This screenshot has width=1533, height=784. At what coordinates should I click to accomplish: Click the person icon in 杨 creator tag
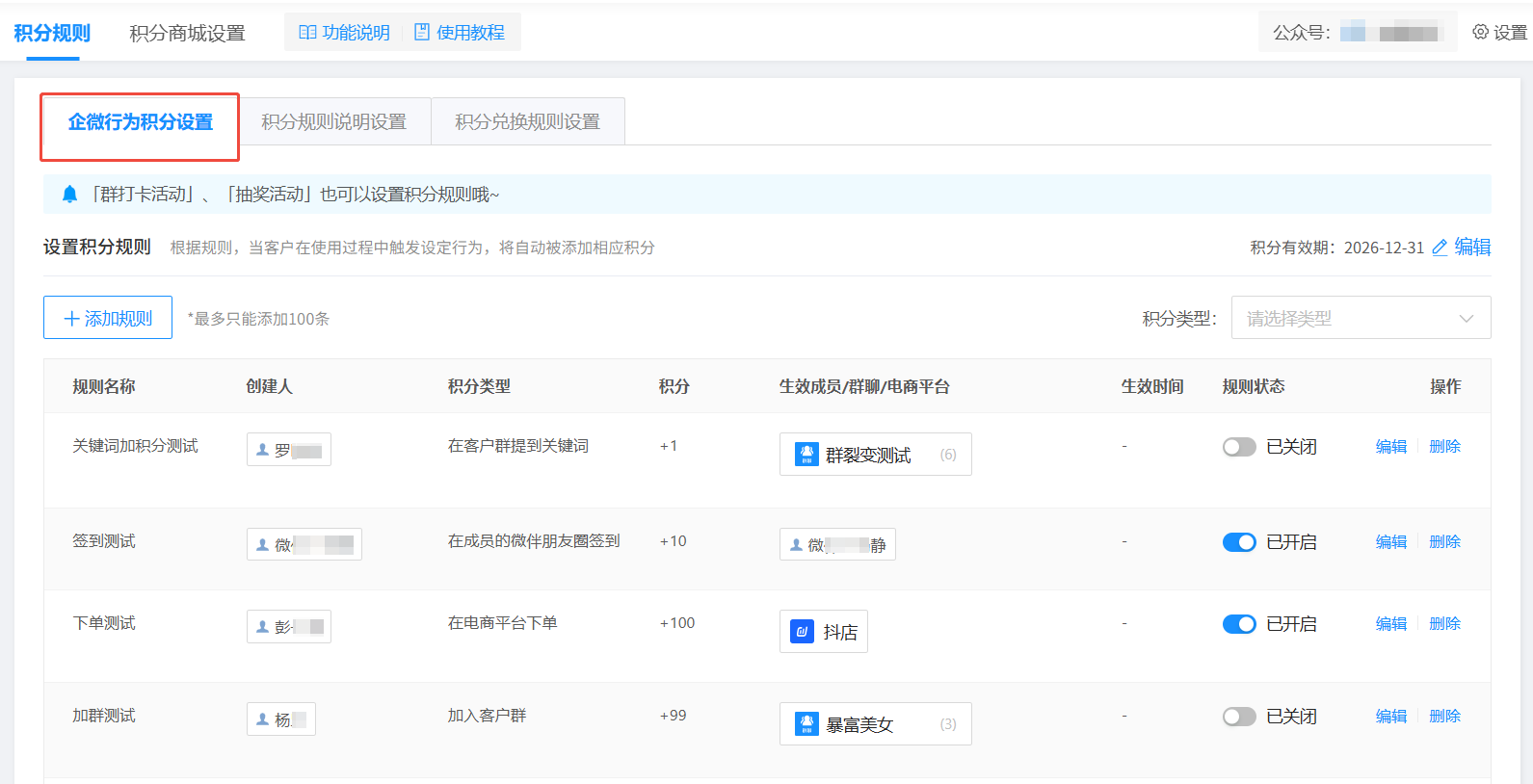tap(262, 719)
